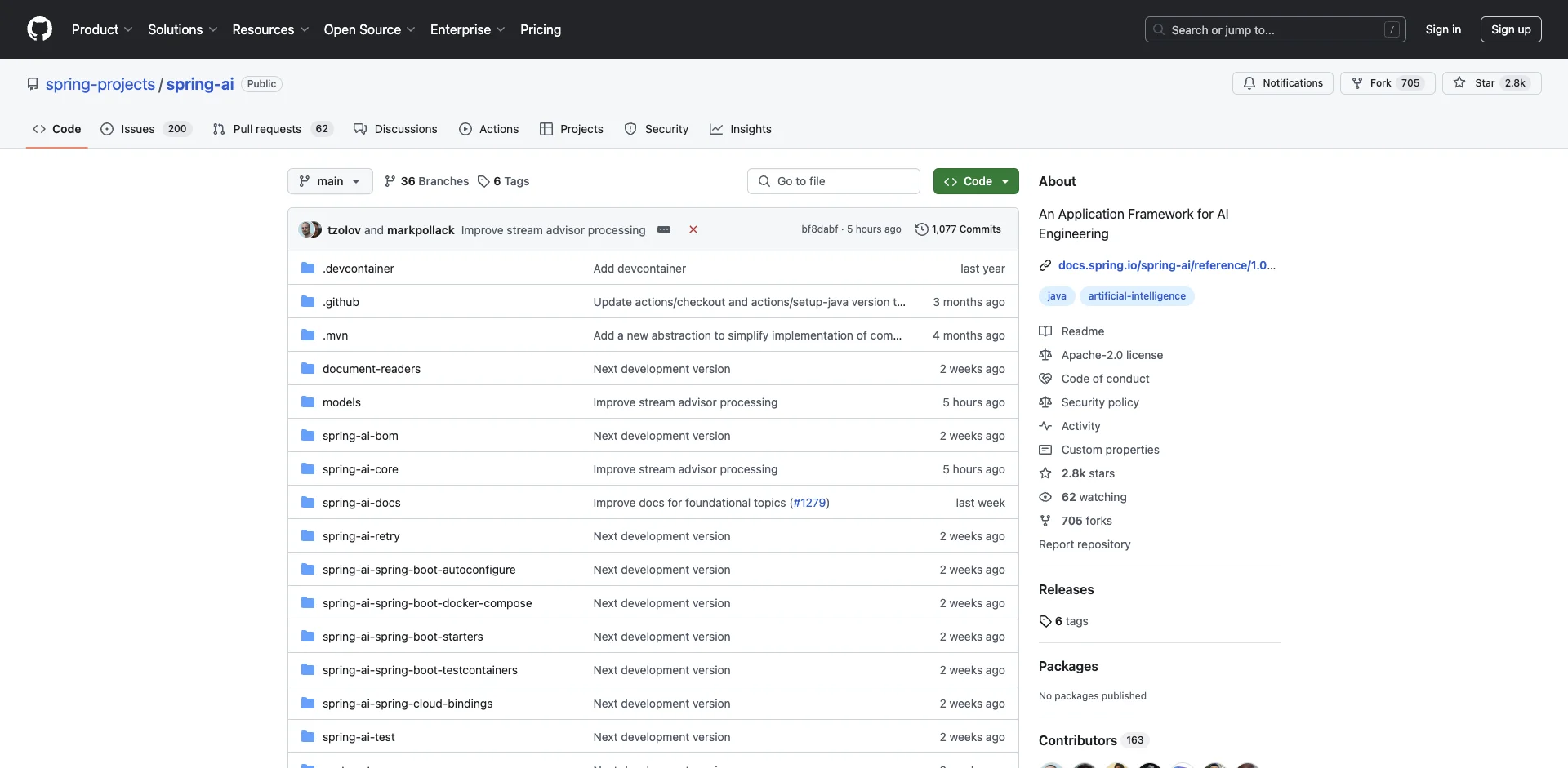Focus the Search or jump to field

1275,29
